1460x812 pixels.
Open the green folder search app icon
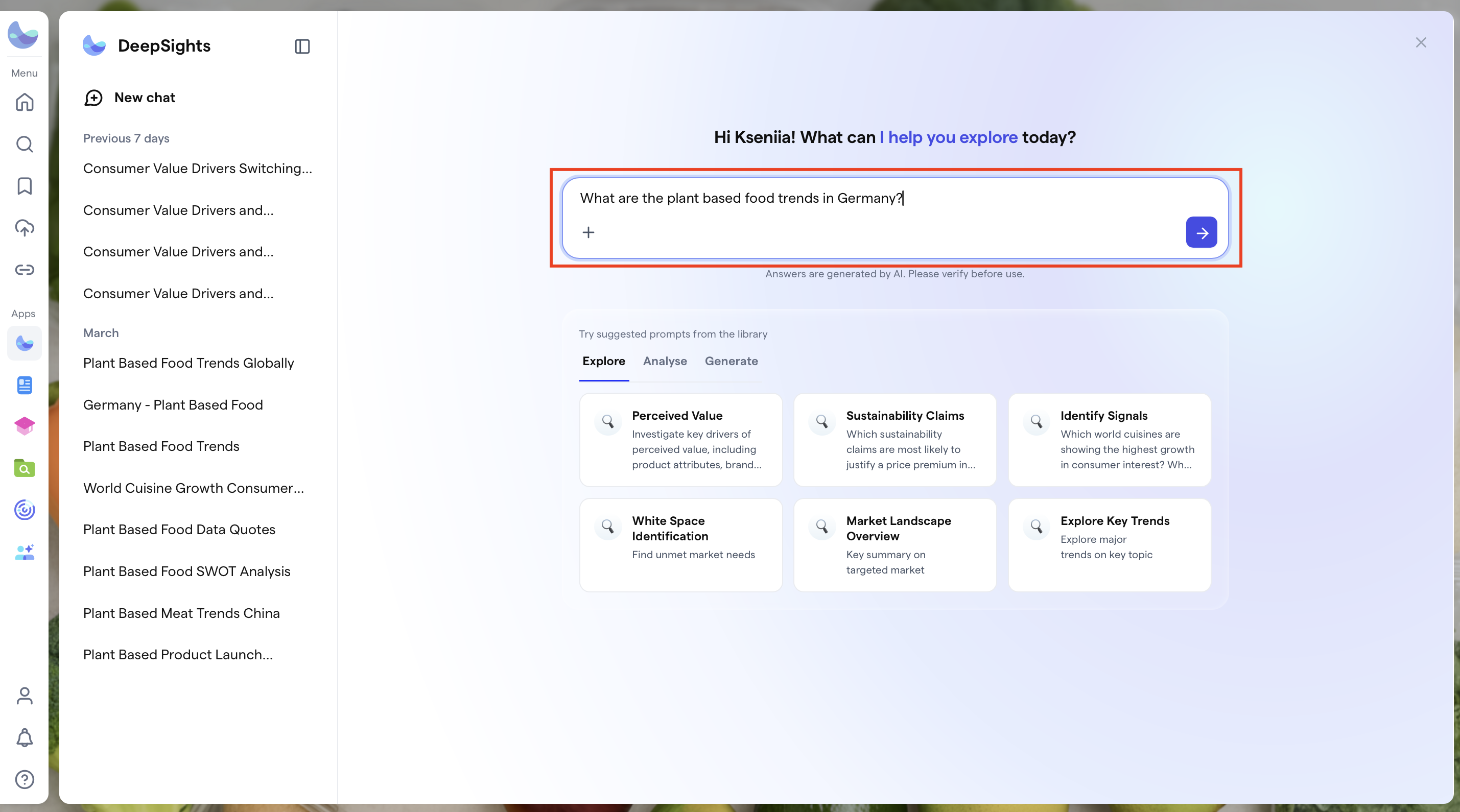coord(25,468)
